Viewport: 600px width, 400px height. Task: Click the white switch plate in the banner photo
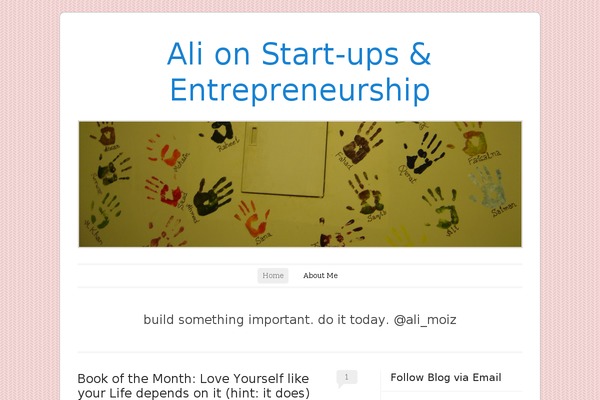pyautogui.click(x=285, y=158)
